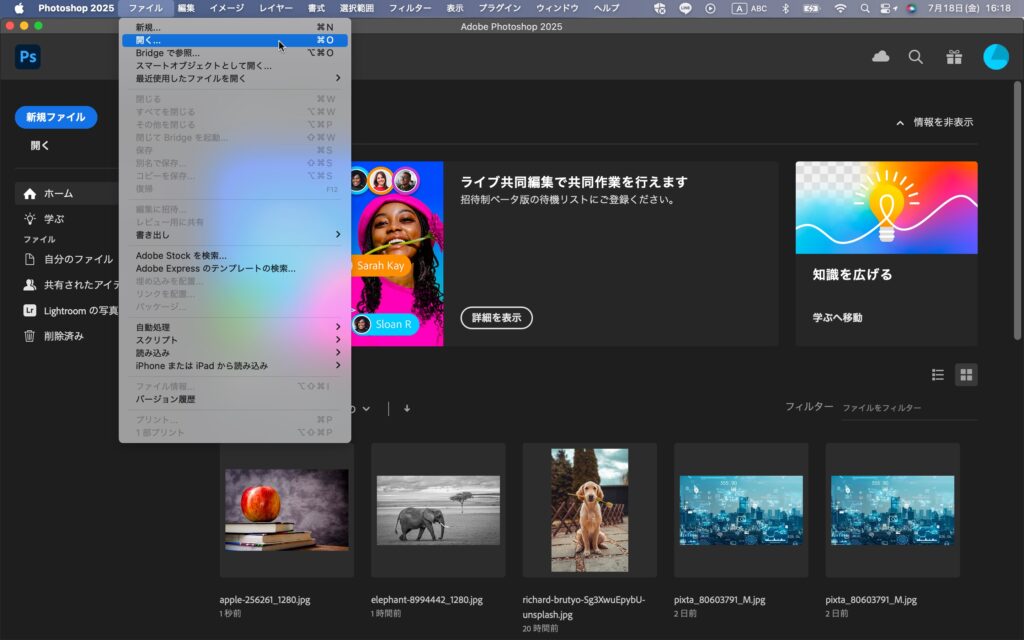
Task: Open the レイヤー menu in menu bar
Action: tap(276, 8)
